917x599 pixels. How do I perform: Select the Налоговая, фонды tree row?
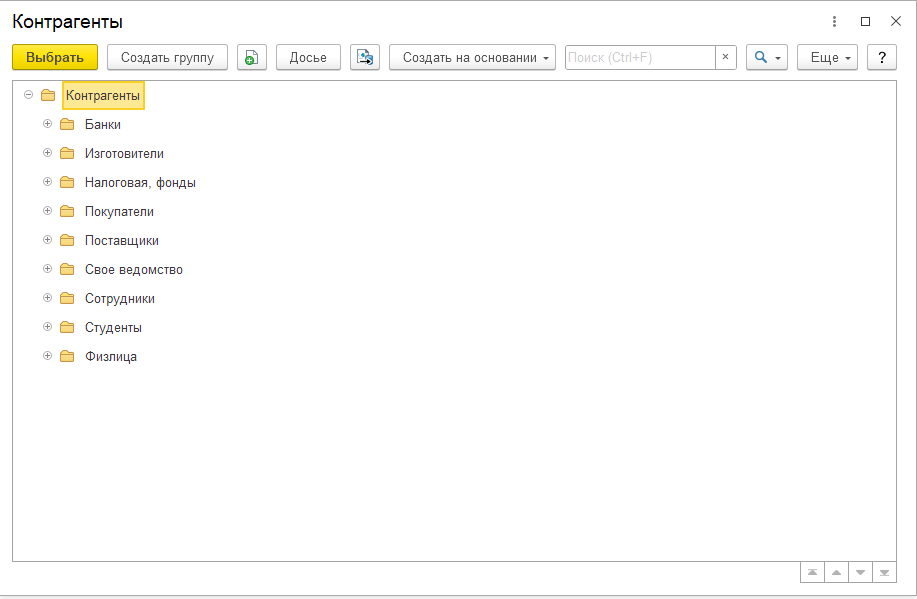click(x=140, y=183)
